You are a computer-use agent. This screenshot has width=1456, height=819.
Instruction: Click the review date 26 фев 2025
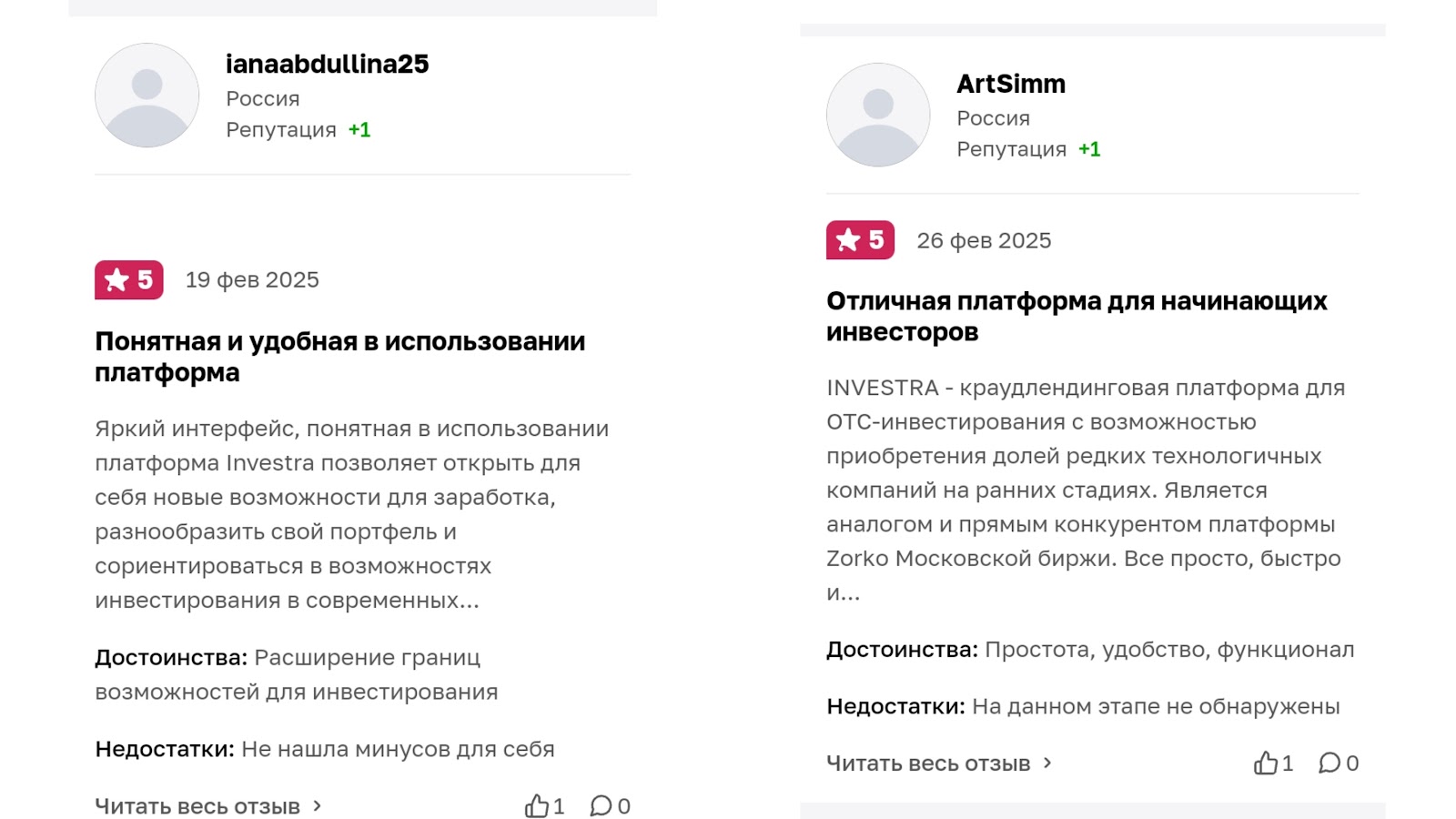[984, 240]
